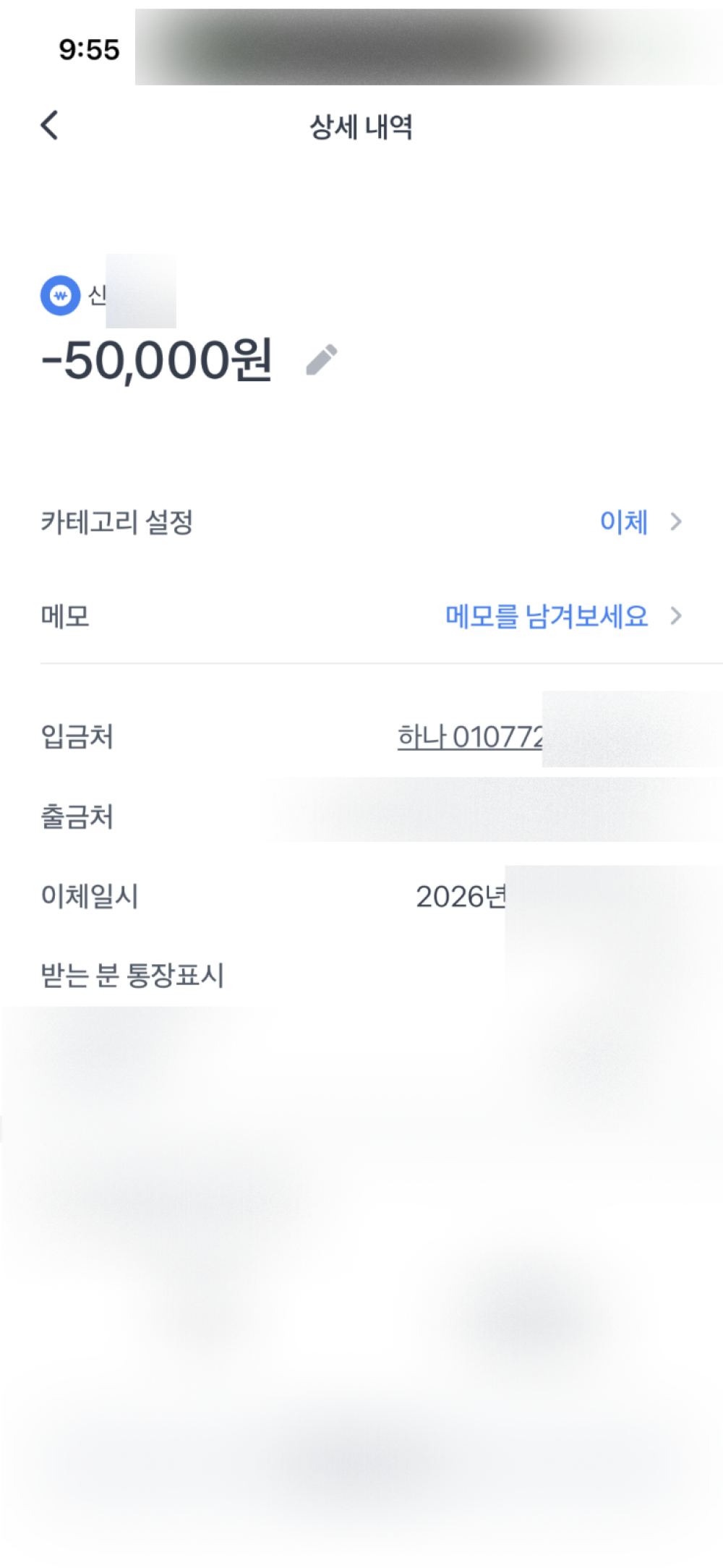Tap the 9:55 clock in status bar

click(89, 50)
